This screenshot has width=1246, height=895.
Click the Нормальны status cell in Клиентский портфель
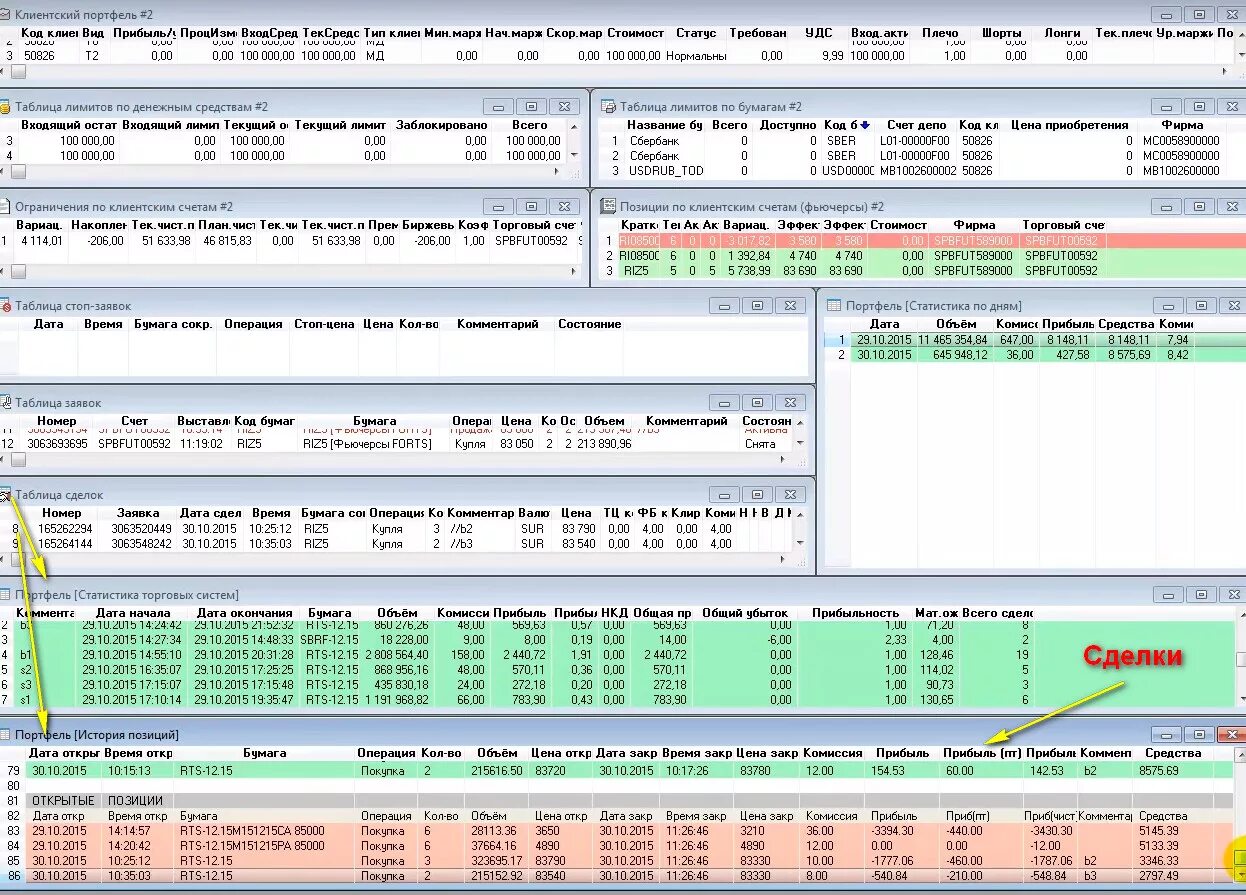coord(696,56)
